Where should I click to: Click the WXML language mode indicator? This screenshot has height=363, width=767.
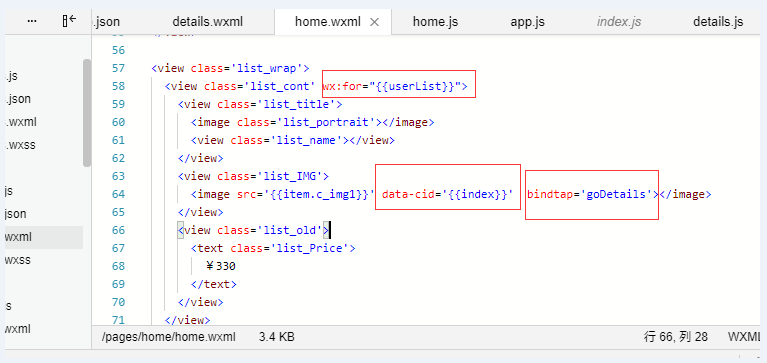pos(744,337)
